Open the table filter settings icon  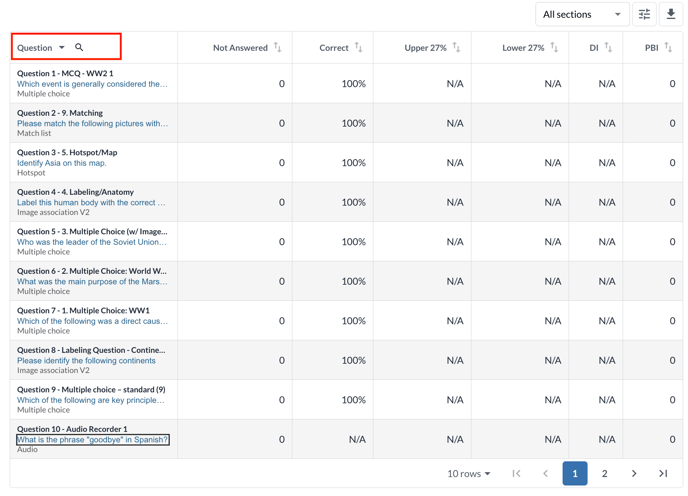pyautogui.click(x=644, y=14)
